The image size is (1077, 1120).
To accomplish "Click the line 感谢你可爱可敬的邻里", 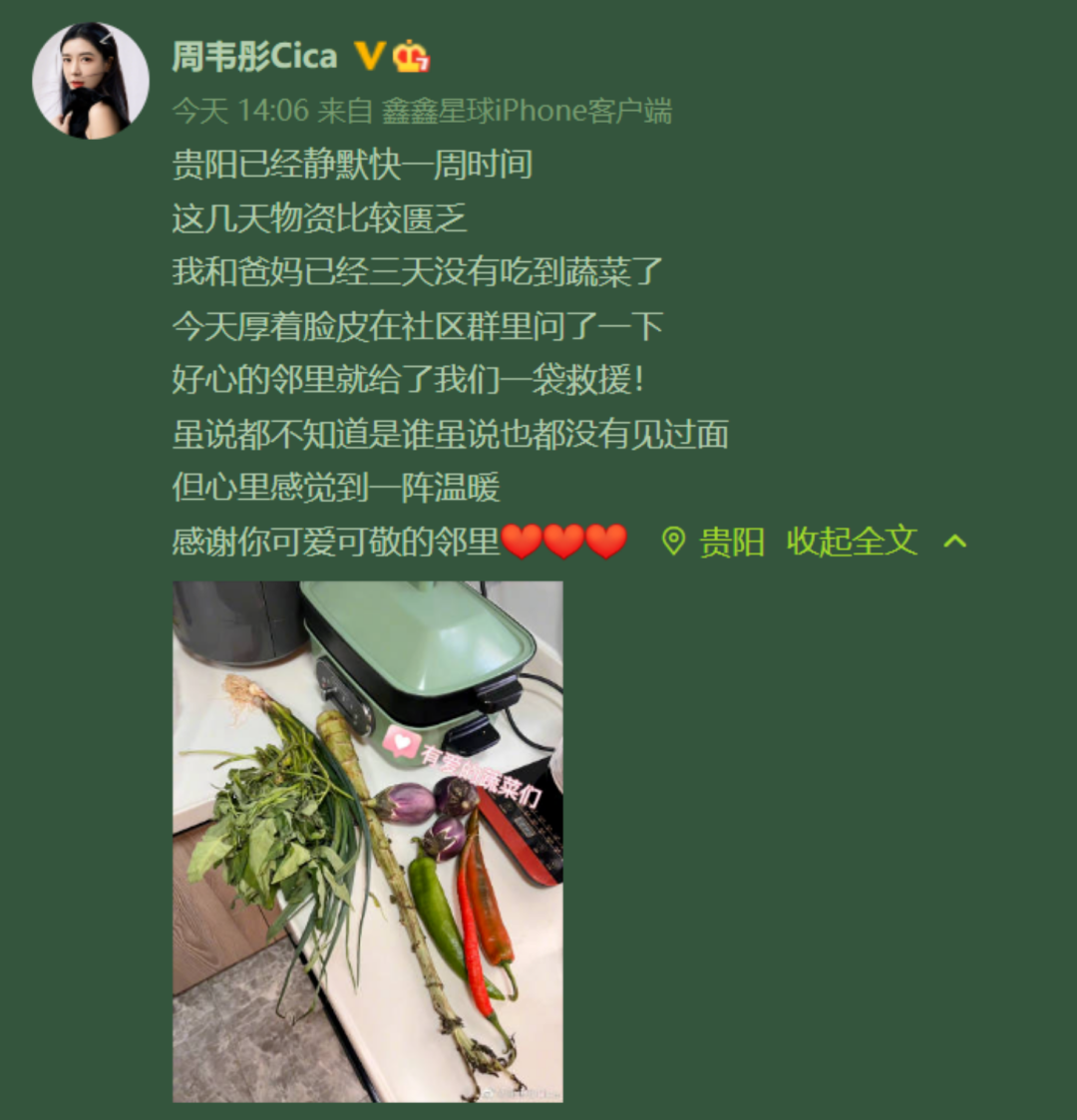I will pyautogui.click(x=336, y=542).
